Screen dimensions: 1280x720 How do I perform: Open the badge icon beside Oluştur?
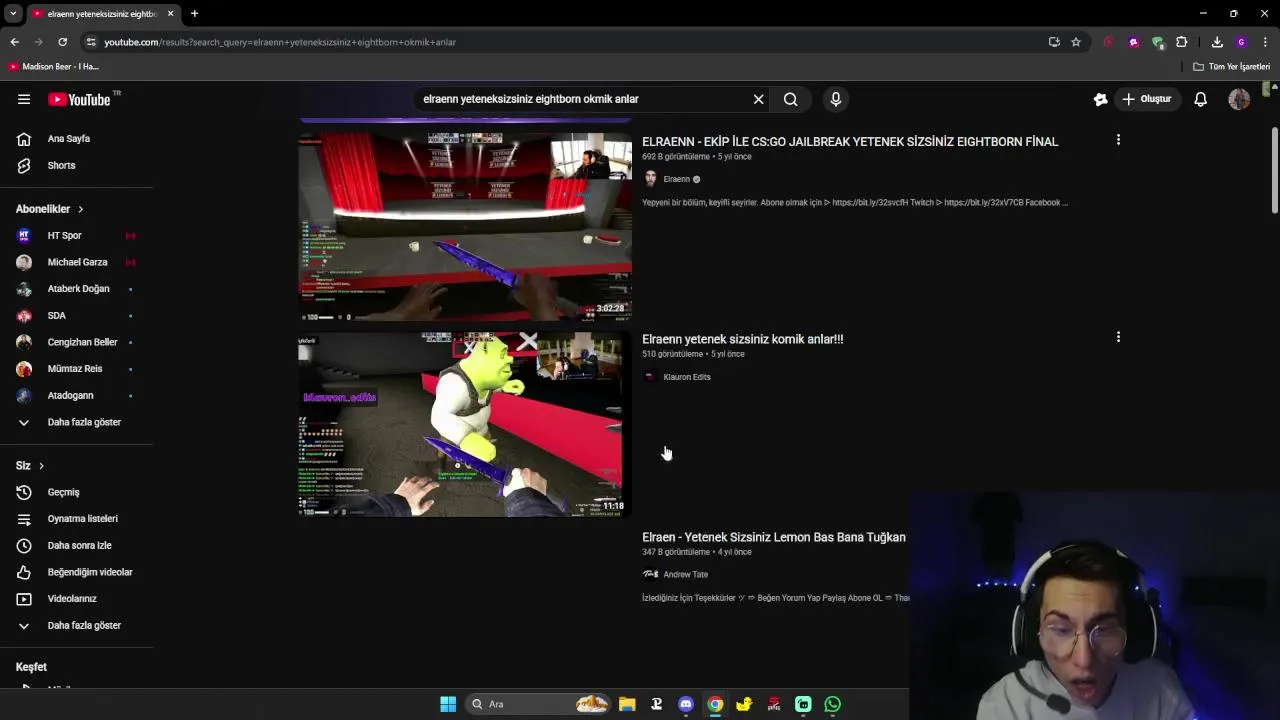tap(1101, 99)
